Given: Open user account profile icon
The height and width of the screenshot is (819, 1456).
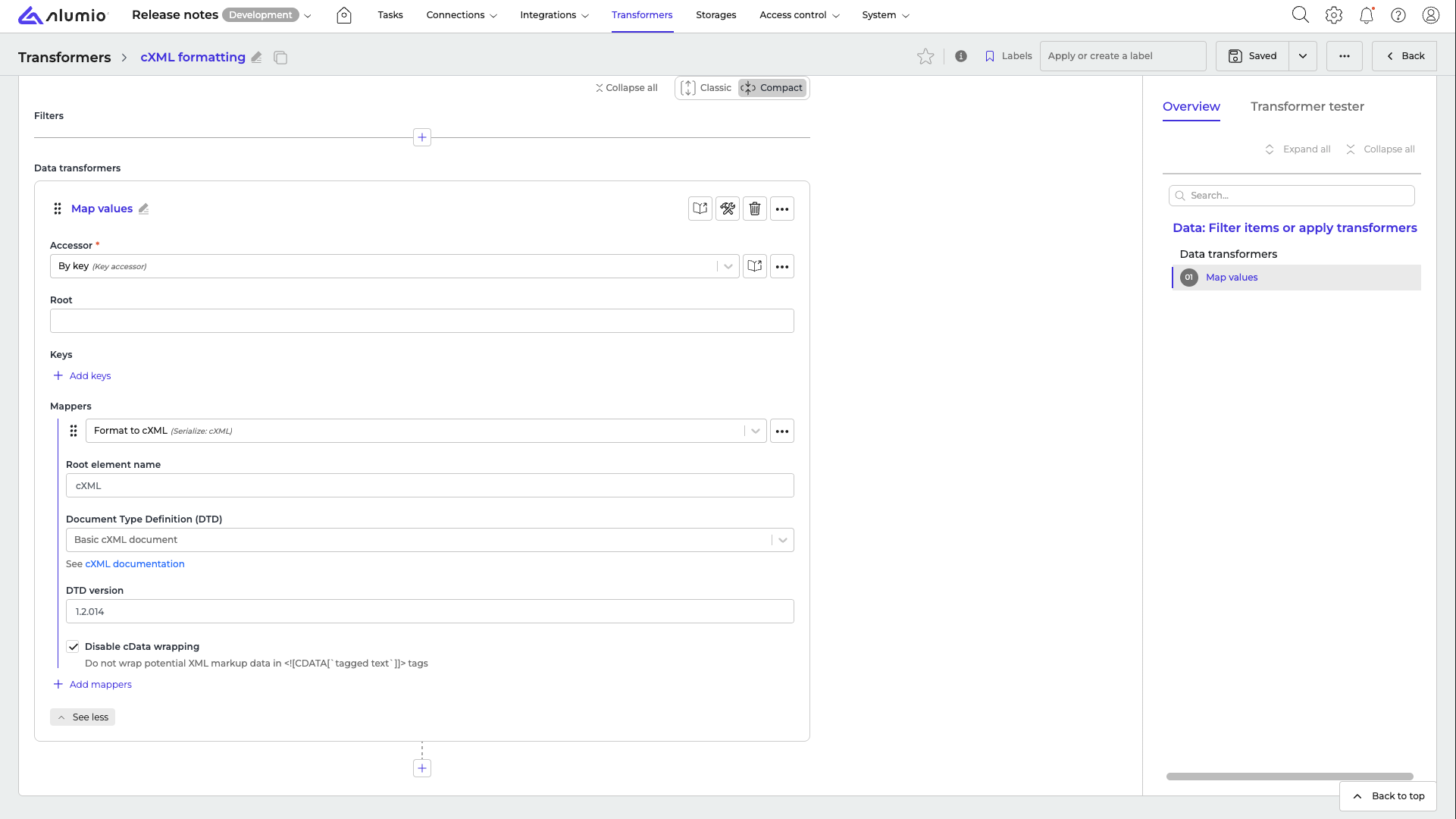Looking at the screenshot, I should [1431, 15].
